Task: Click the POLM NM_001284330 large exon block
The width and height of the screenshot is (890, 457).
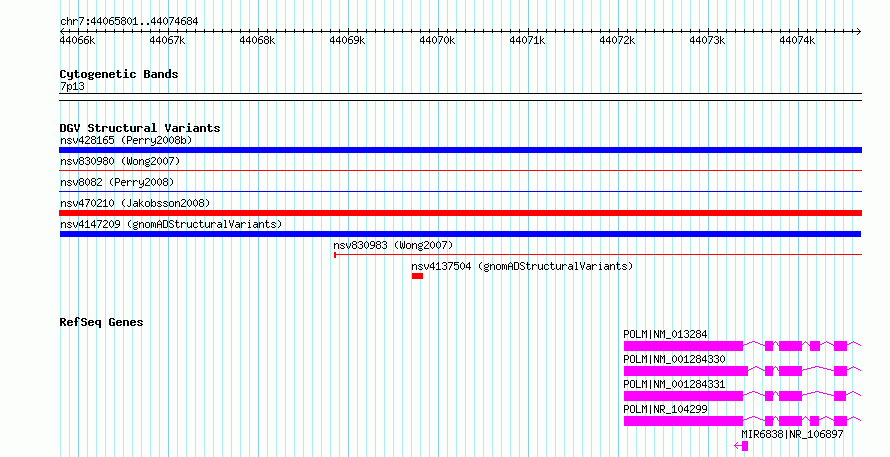Action: point(686,371)
